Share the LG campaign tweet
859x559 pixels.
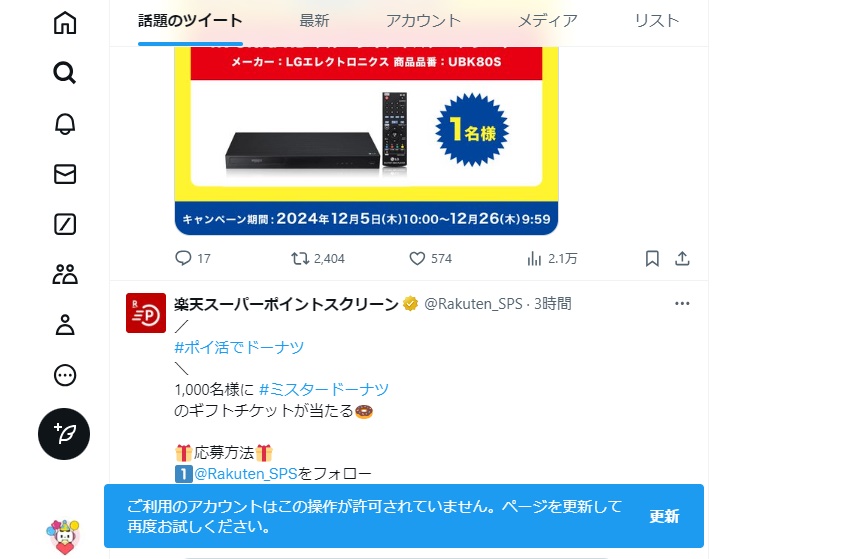click(682, 259)
